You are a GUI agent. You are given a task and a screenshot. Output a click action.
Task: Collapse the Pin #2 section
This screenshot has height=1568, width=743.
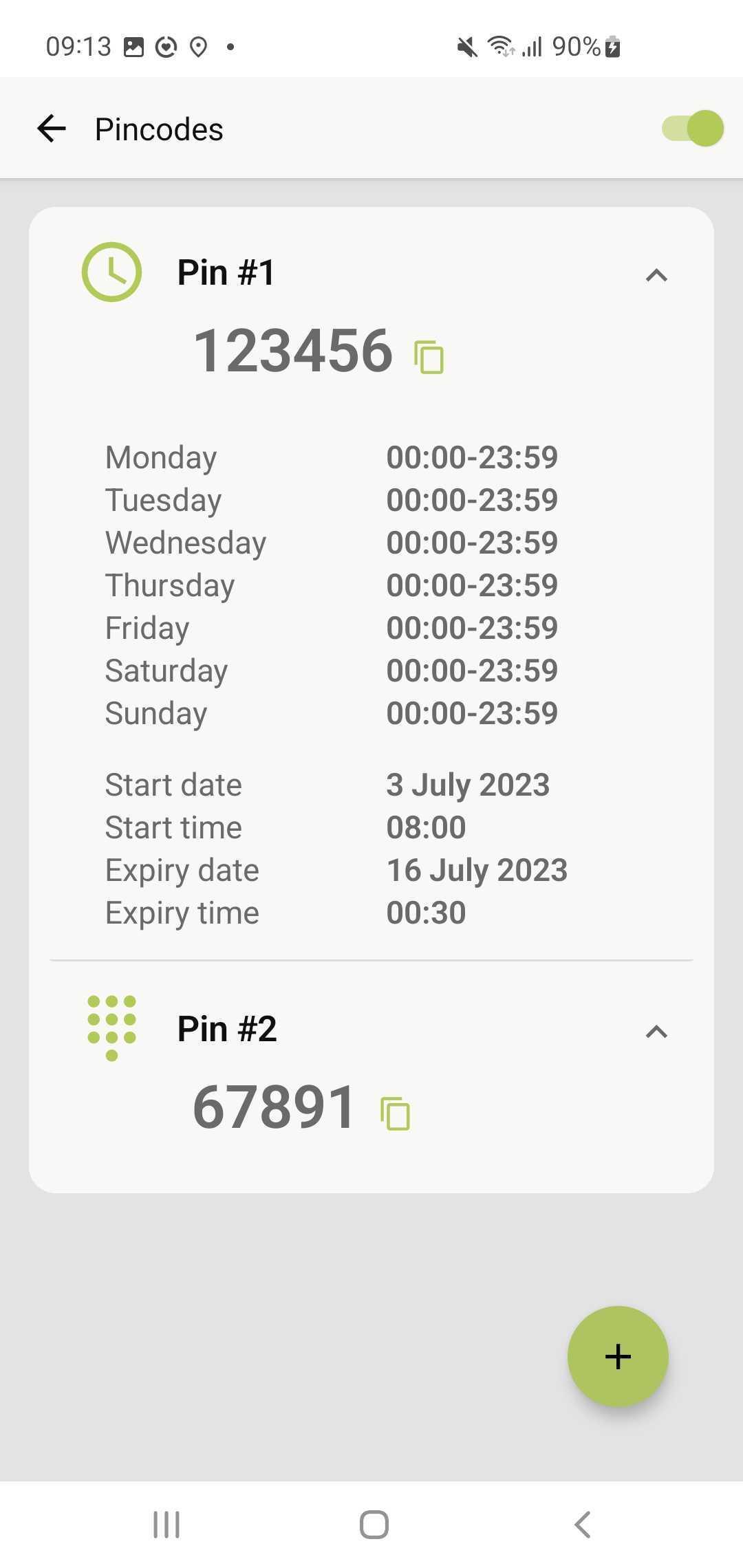click(656, 1032)
